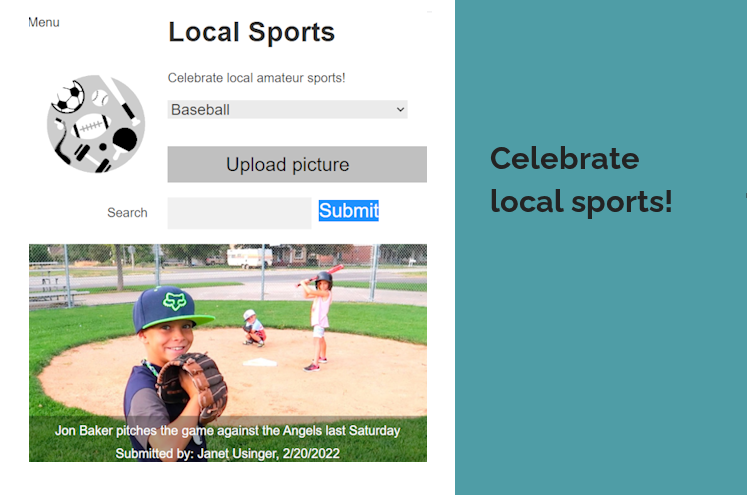Click the Submitted by Janet Usinger line
Viewport: 747px width, 495px height.
(228, 453)
